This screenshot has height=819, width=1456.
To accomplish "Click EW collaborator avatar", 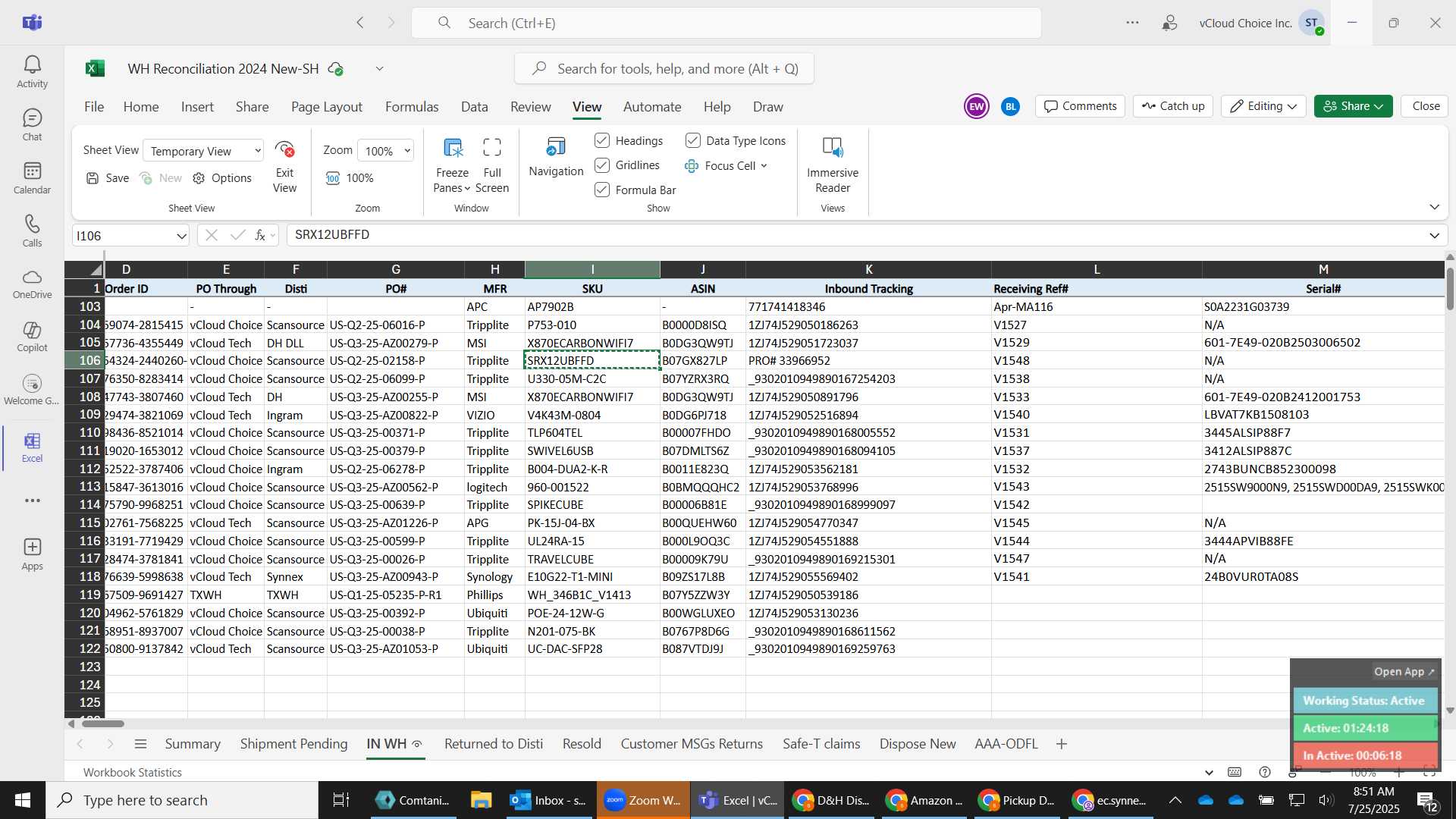I will click(976, 106).
